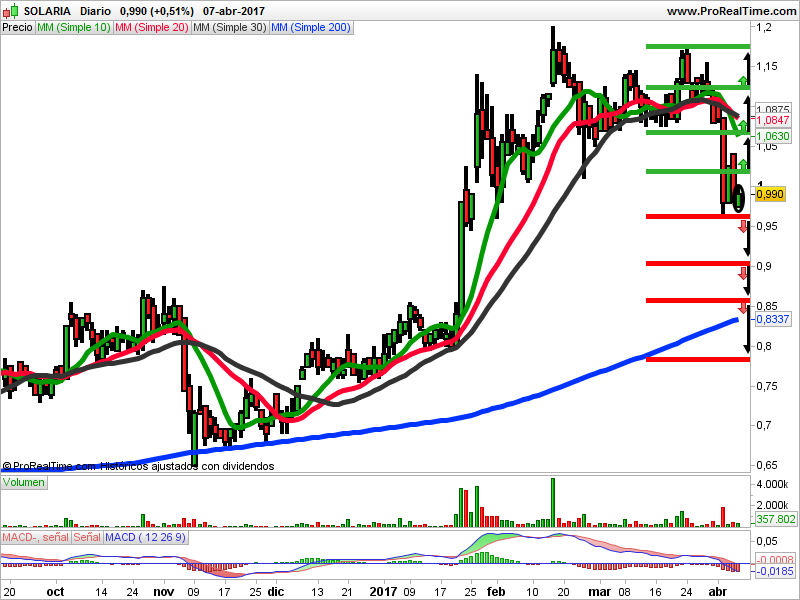
Task: Click the blue 0,8337 moving average tag
Action: click(773, 319)
